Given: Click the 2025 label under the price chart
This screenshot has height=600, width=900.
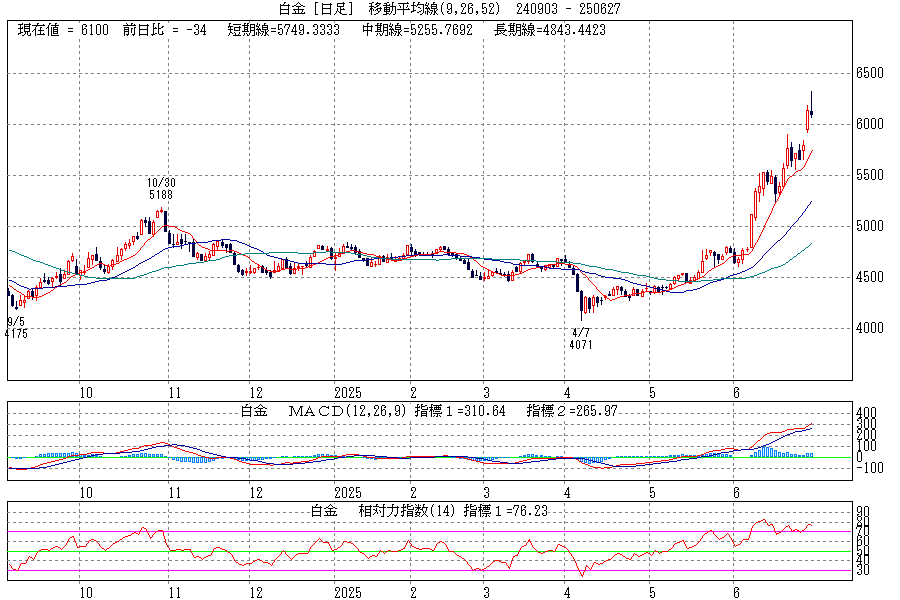Looking at the screenshot, I should coord(347,393).
